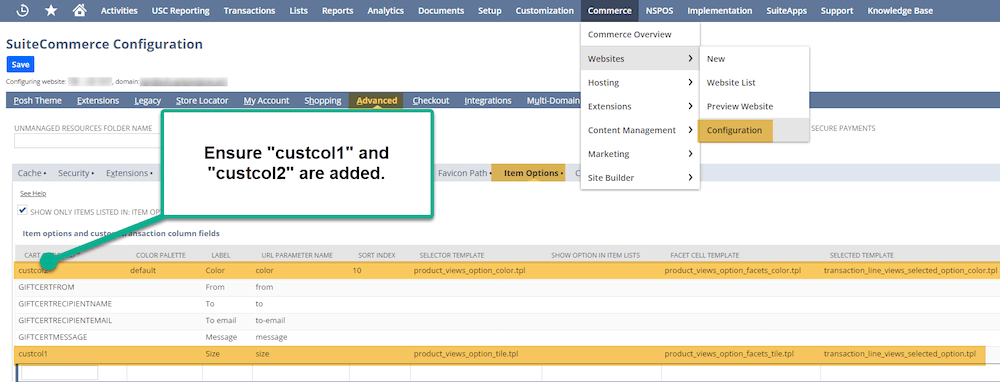Switch to the Advanced tab
The image size is (1000, 382).
pos(376,100)
